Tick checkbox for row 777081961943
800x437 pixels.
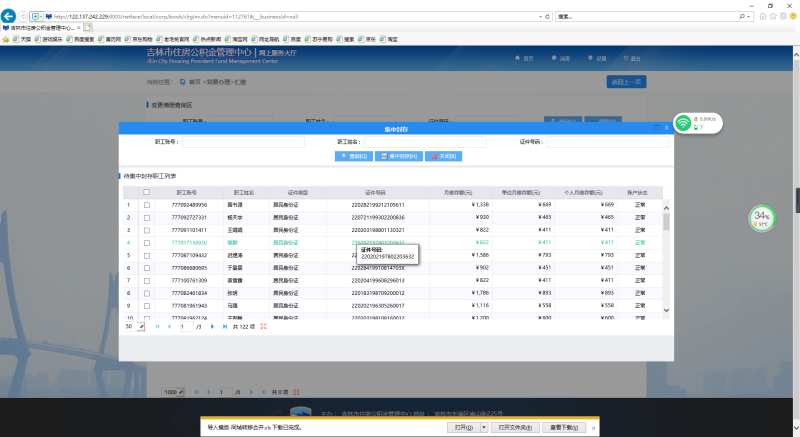pyautogui.click(x=147, y=306)
